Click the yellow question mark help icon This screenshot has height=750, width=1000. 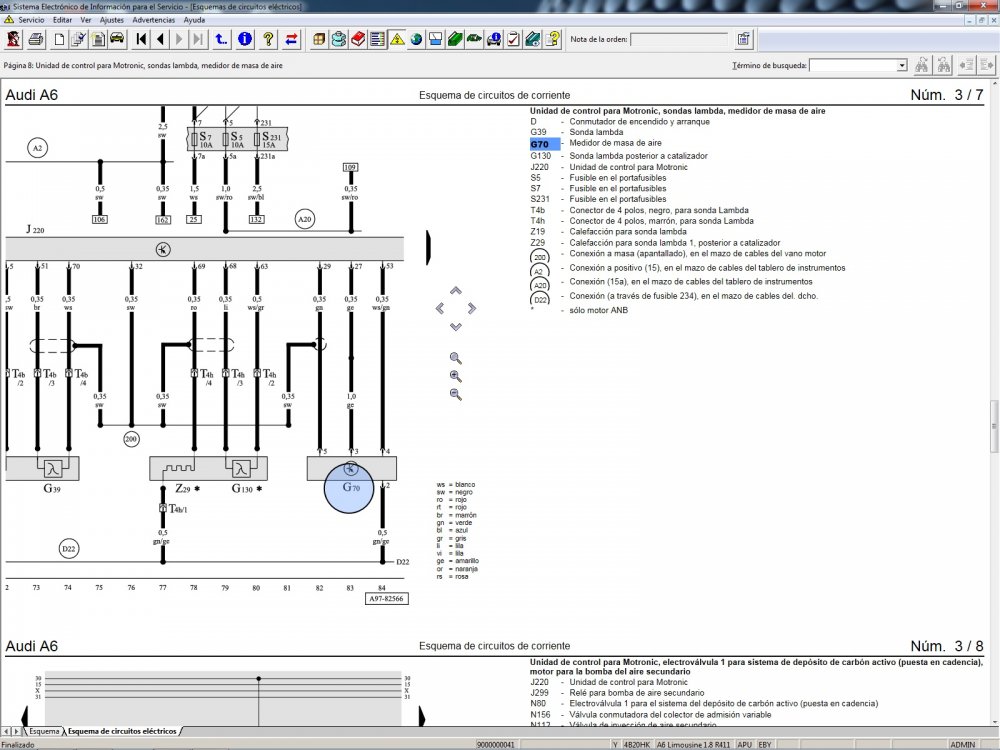click(269, 40)
